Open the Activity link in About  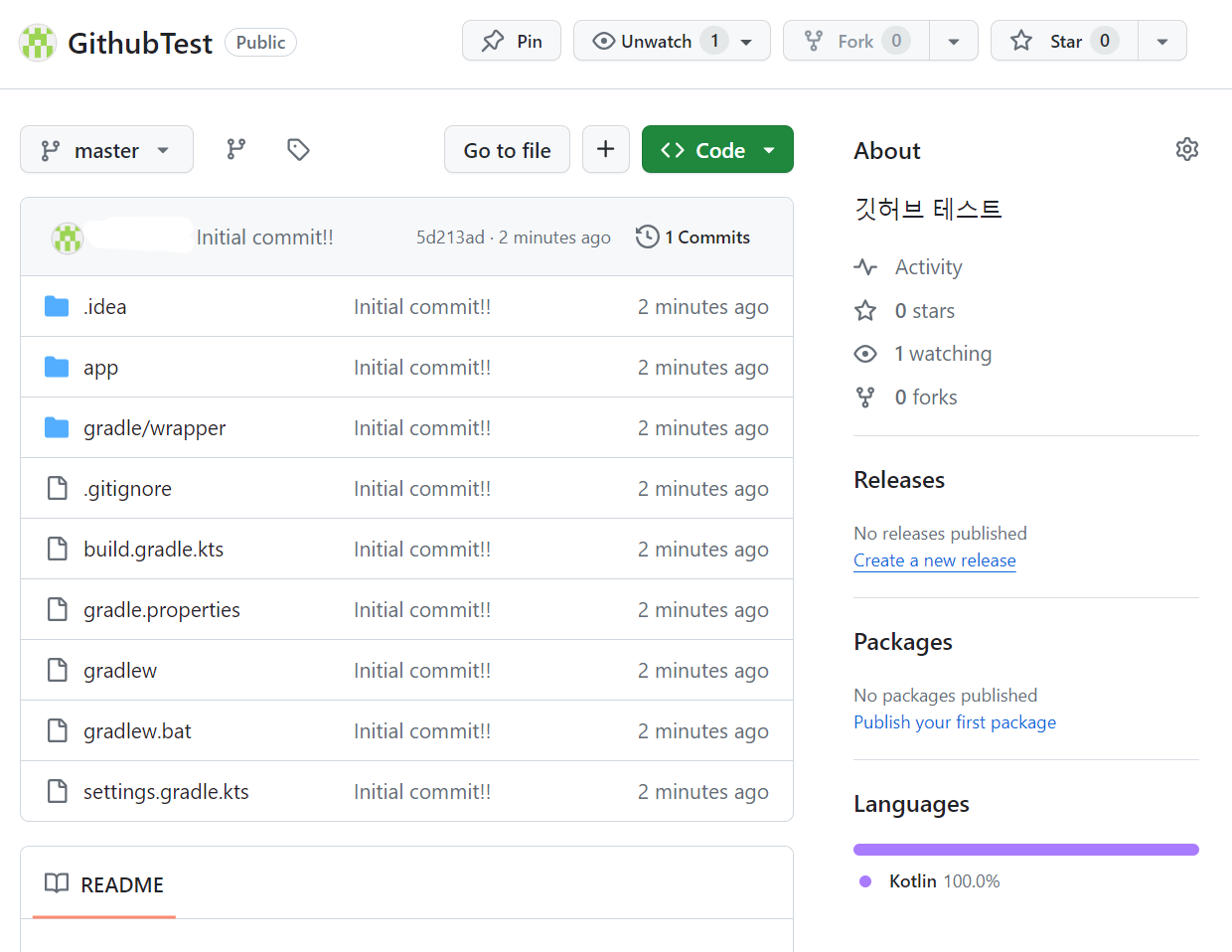(928, 267)
